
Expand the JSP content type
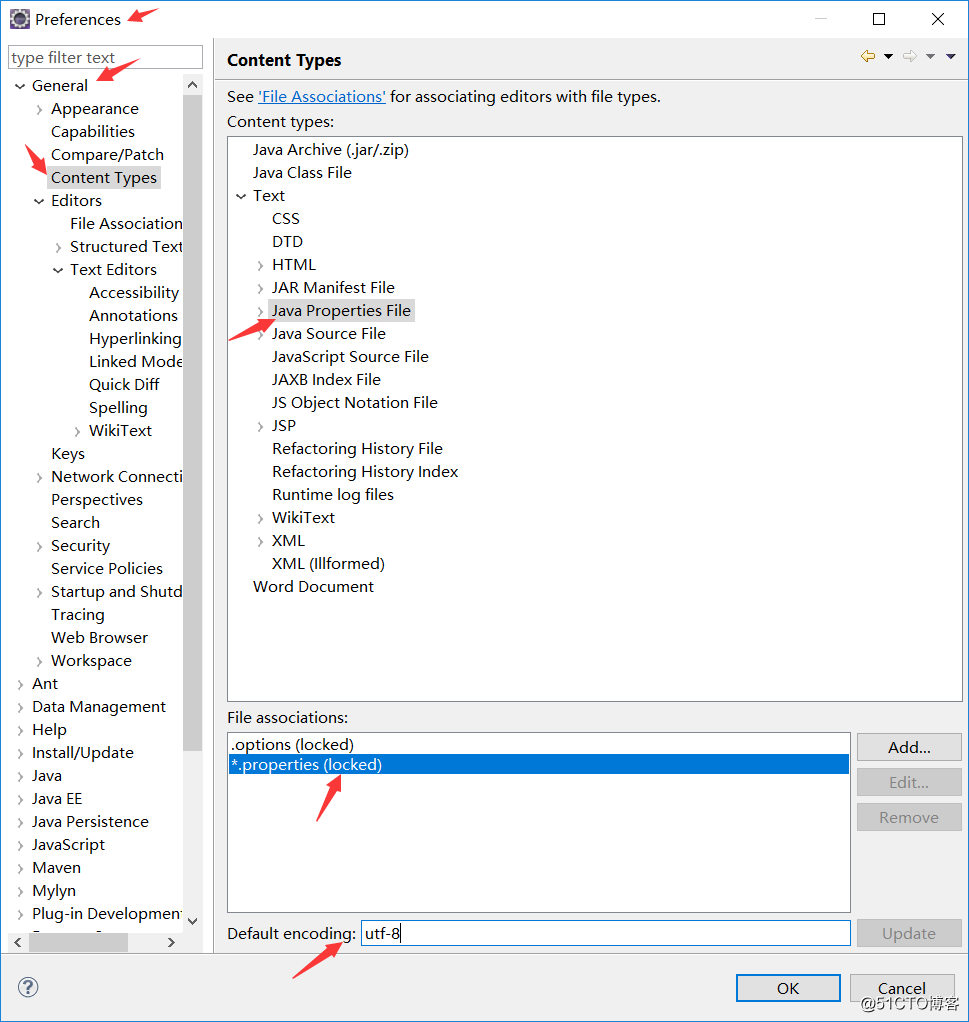(260, 426)
